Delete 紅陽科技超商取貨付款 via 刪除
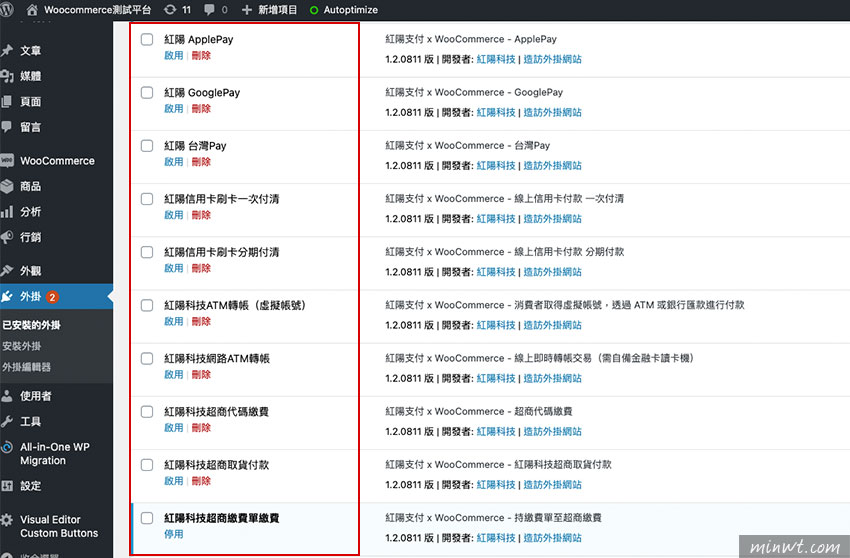 [201, 480]
